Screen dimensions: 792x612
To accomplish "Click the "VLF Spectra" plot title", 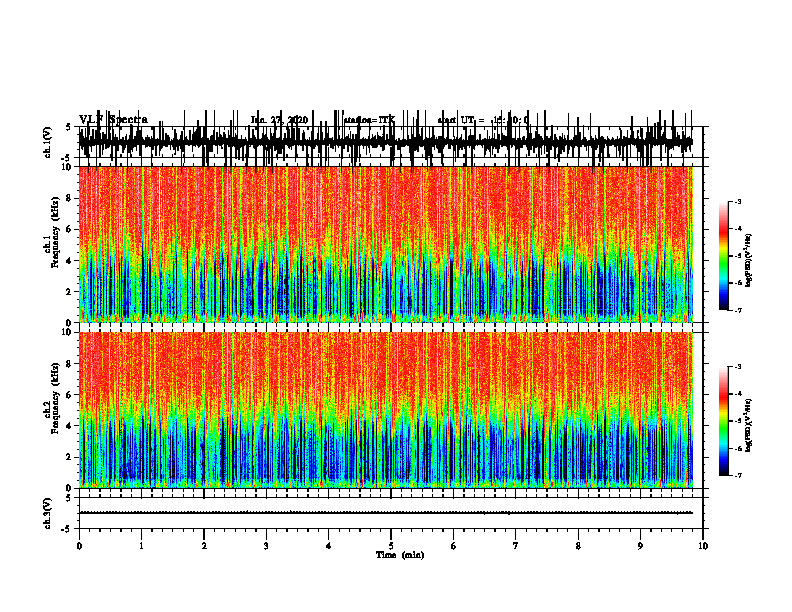I will tap(114, 120).
